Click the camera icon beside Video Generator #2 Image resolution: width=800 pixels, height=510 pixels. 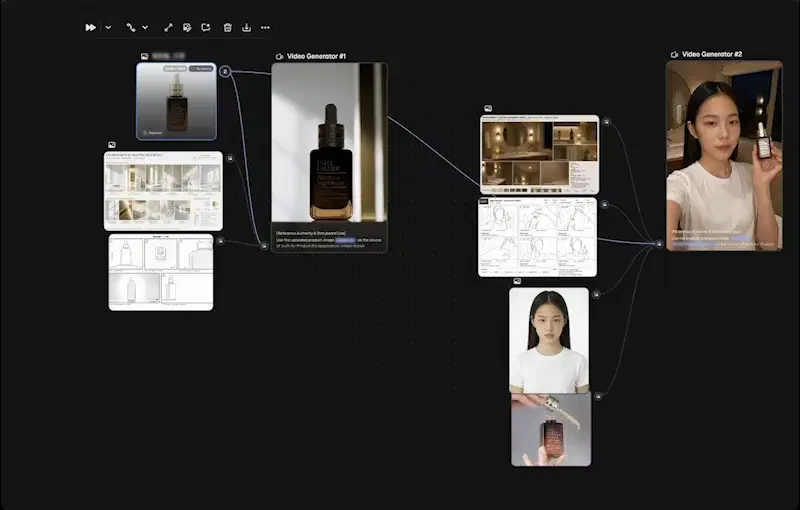(x=674, y=54)
